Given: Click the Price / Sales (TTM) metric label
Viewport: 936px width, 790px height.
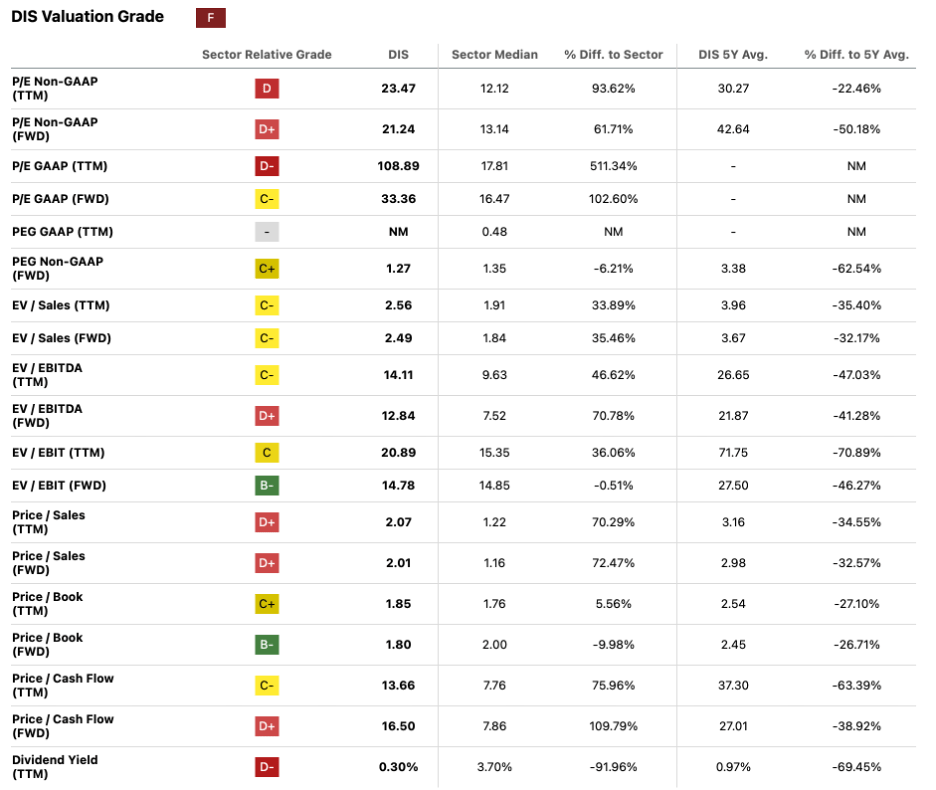Looking at the screenshot, I should tap(48, 522).
